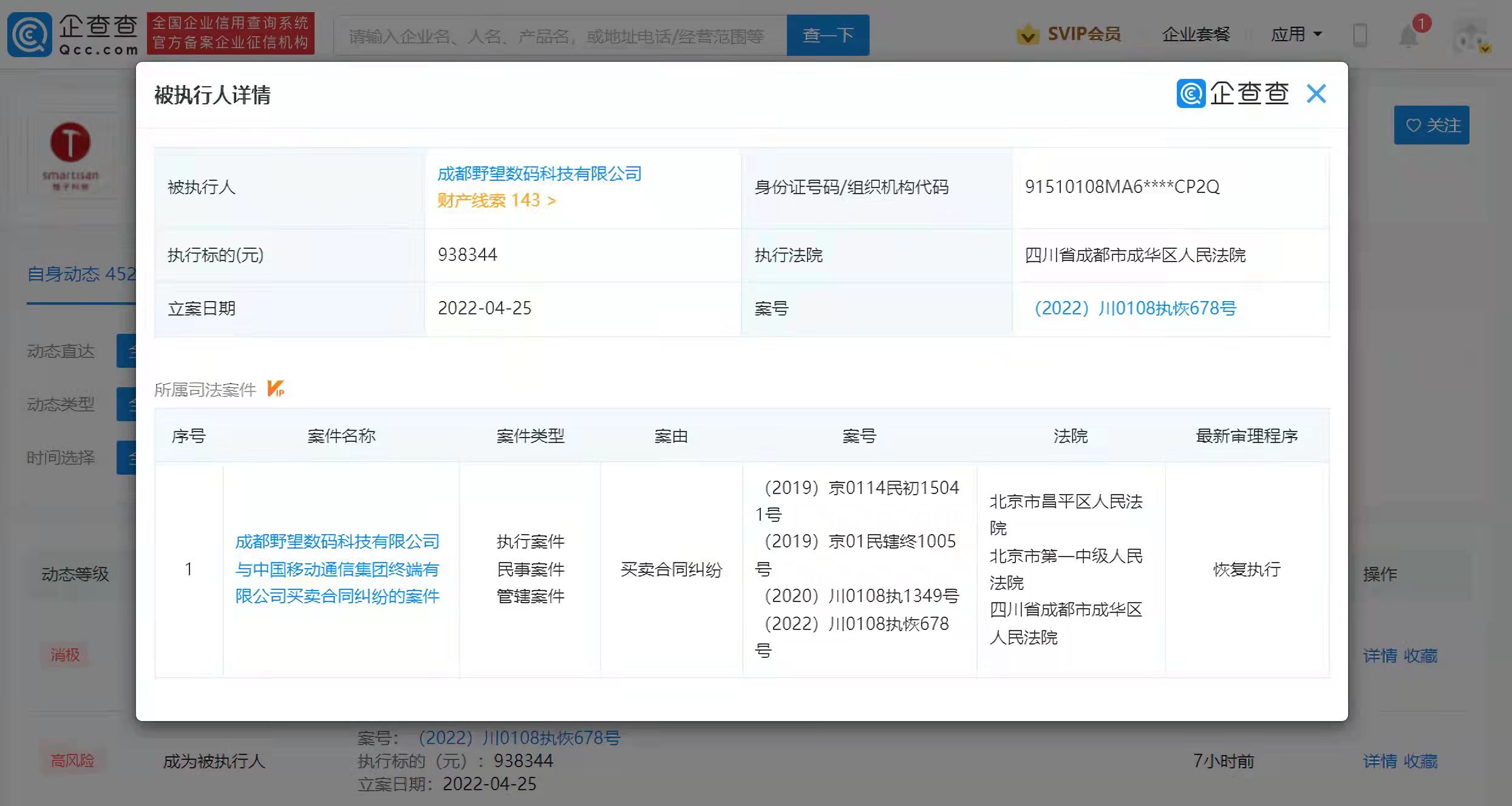Click the enterprise search input field

tap(560, 36)
